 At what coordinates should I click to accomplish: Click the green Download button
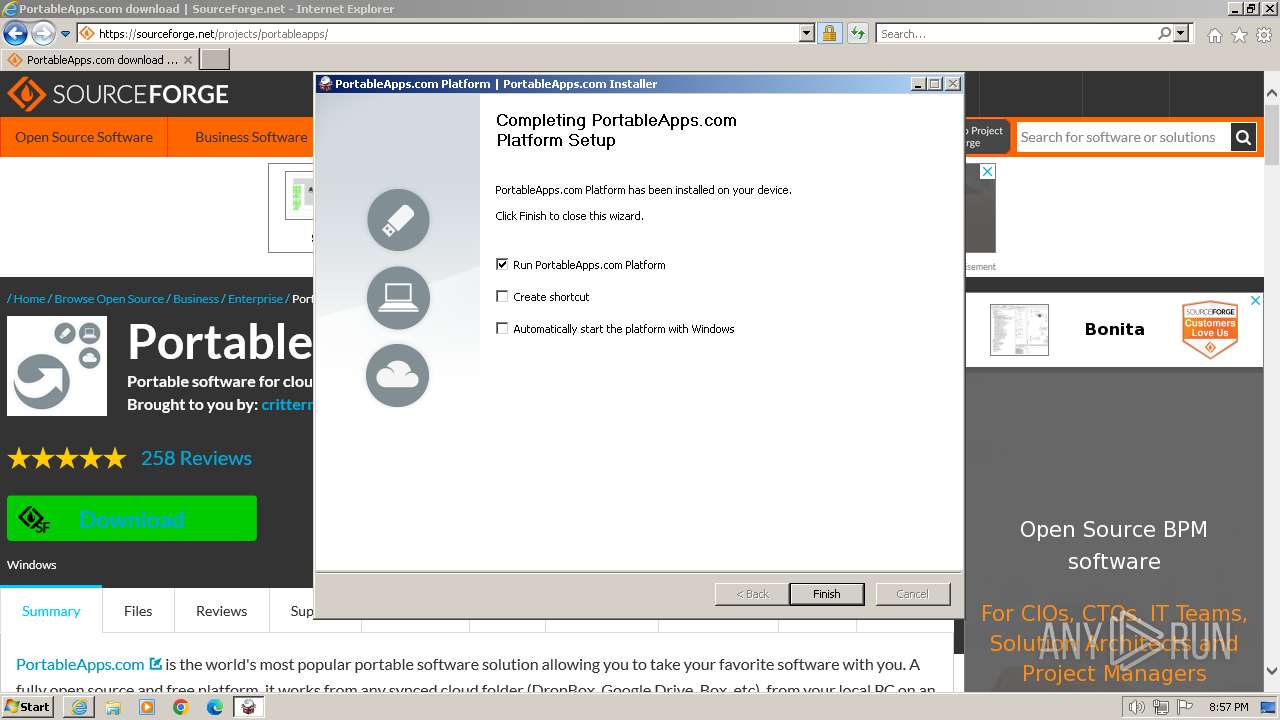[x=132, y=518]
